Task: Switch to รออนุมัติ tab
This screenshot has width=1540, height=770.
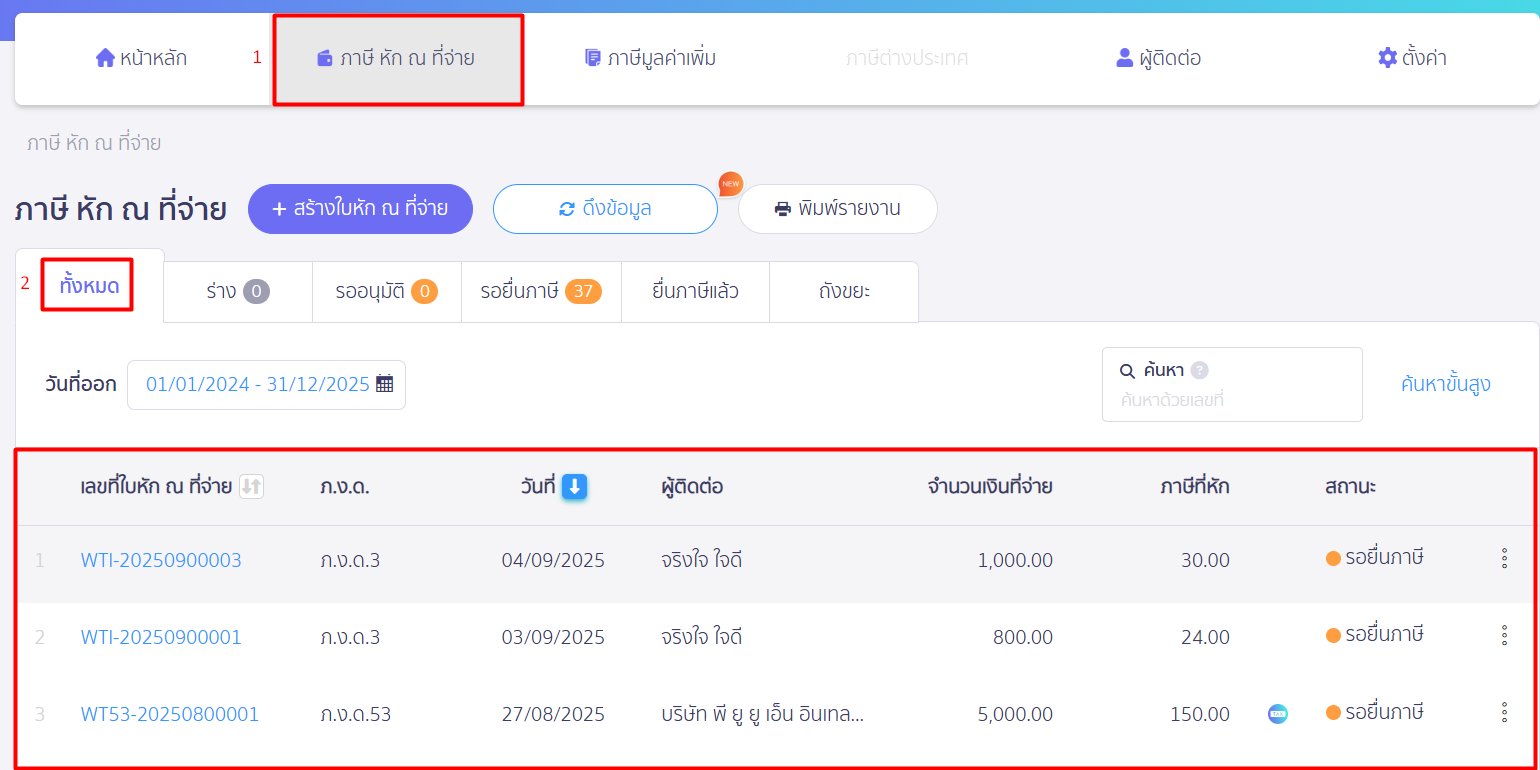Action: click(x=387, y=292)
